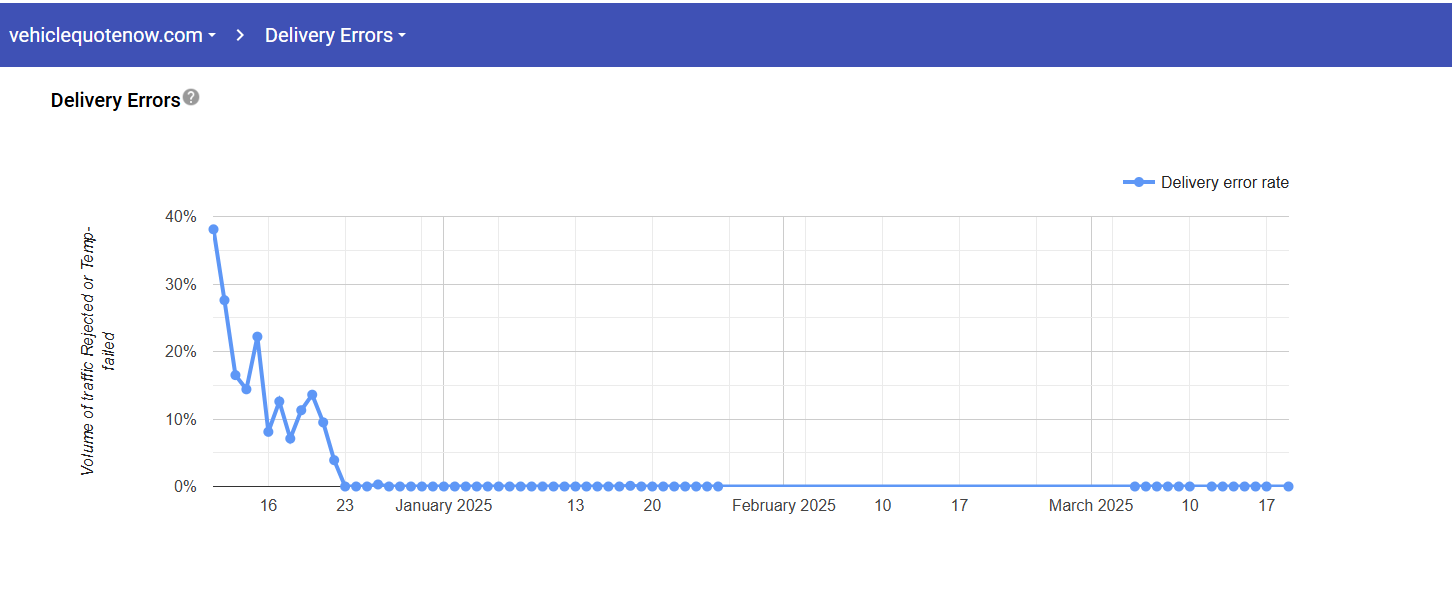1452x592 pixels.
Task: Select the first data point in March 2025
Action: (x=1135, y=486)
